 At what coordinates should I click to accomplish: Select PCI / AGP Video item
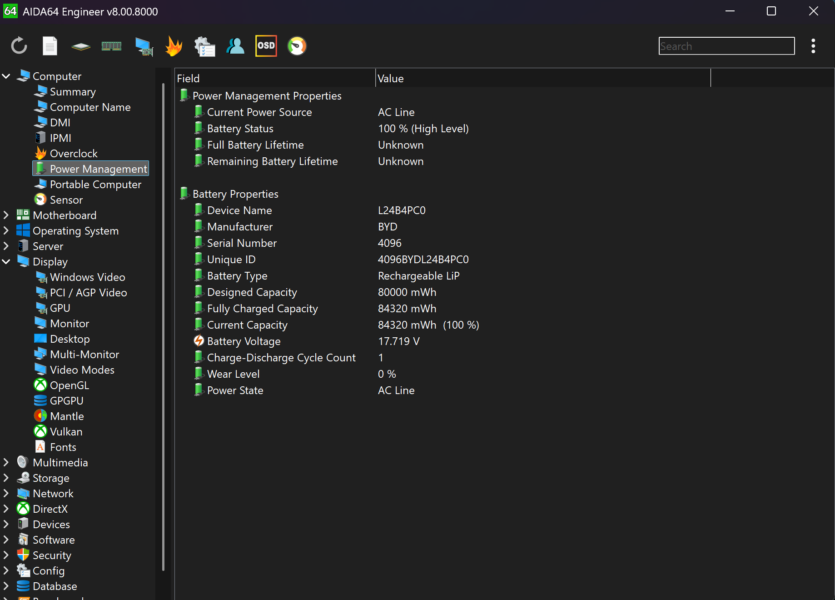tap(88, 292)
